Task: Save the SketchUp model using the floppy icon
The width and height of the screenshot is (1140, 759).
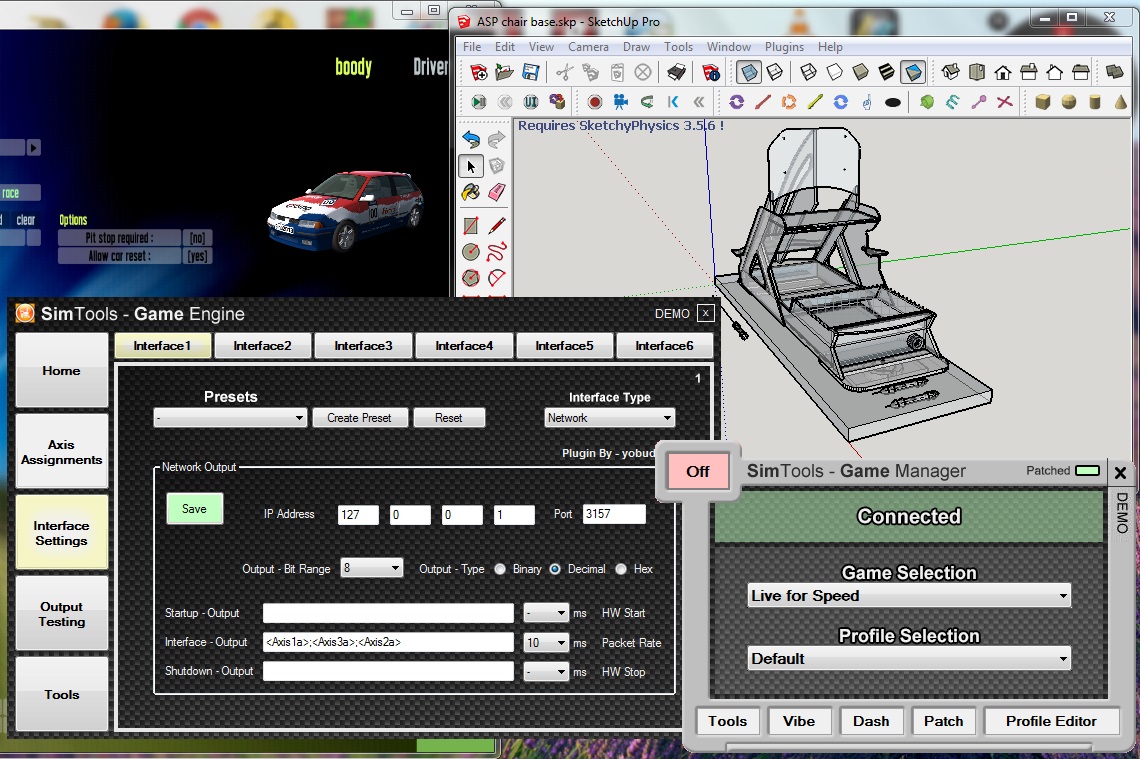Action: (531, 72)
